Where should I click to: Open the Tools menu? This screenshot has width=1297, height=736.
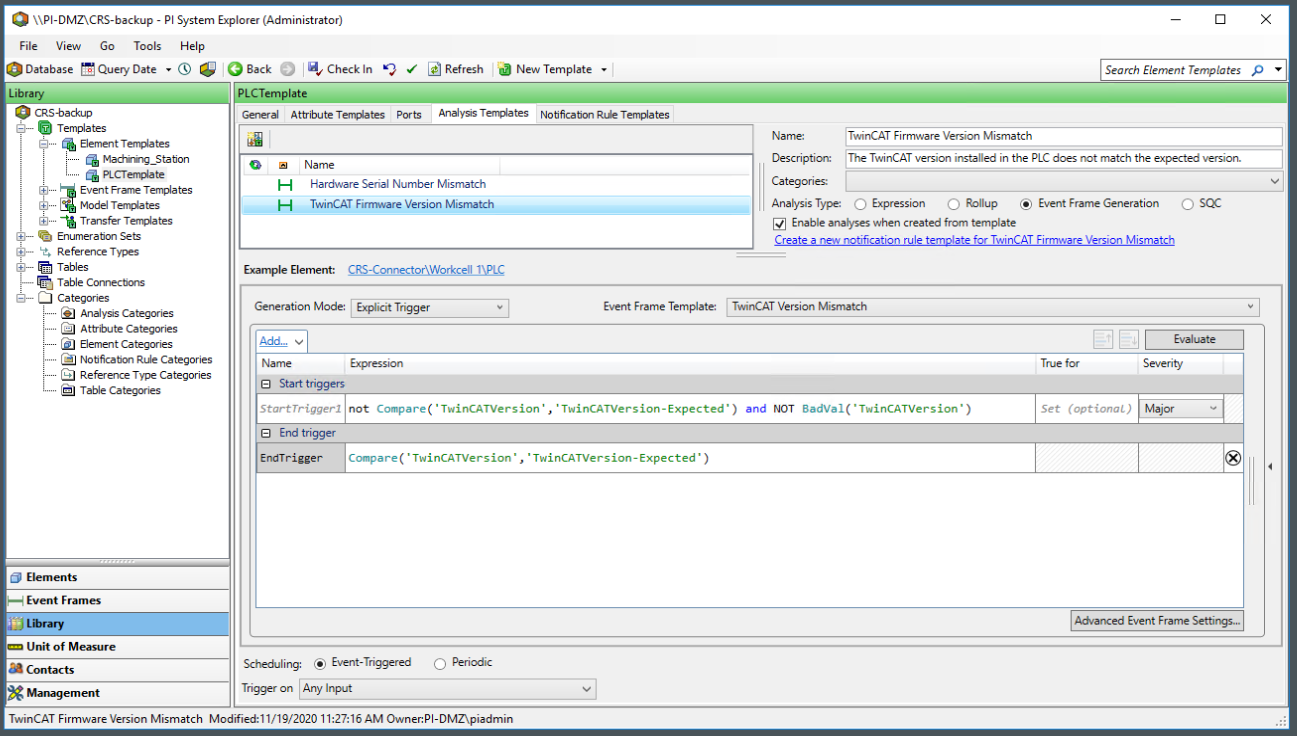(147, 46)
